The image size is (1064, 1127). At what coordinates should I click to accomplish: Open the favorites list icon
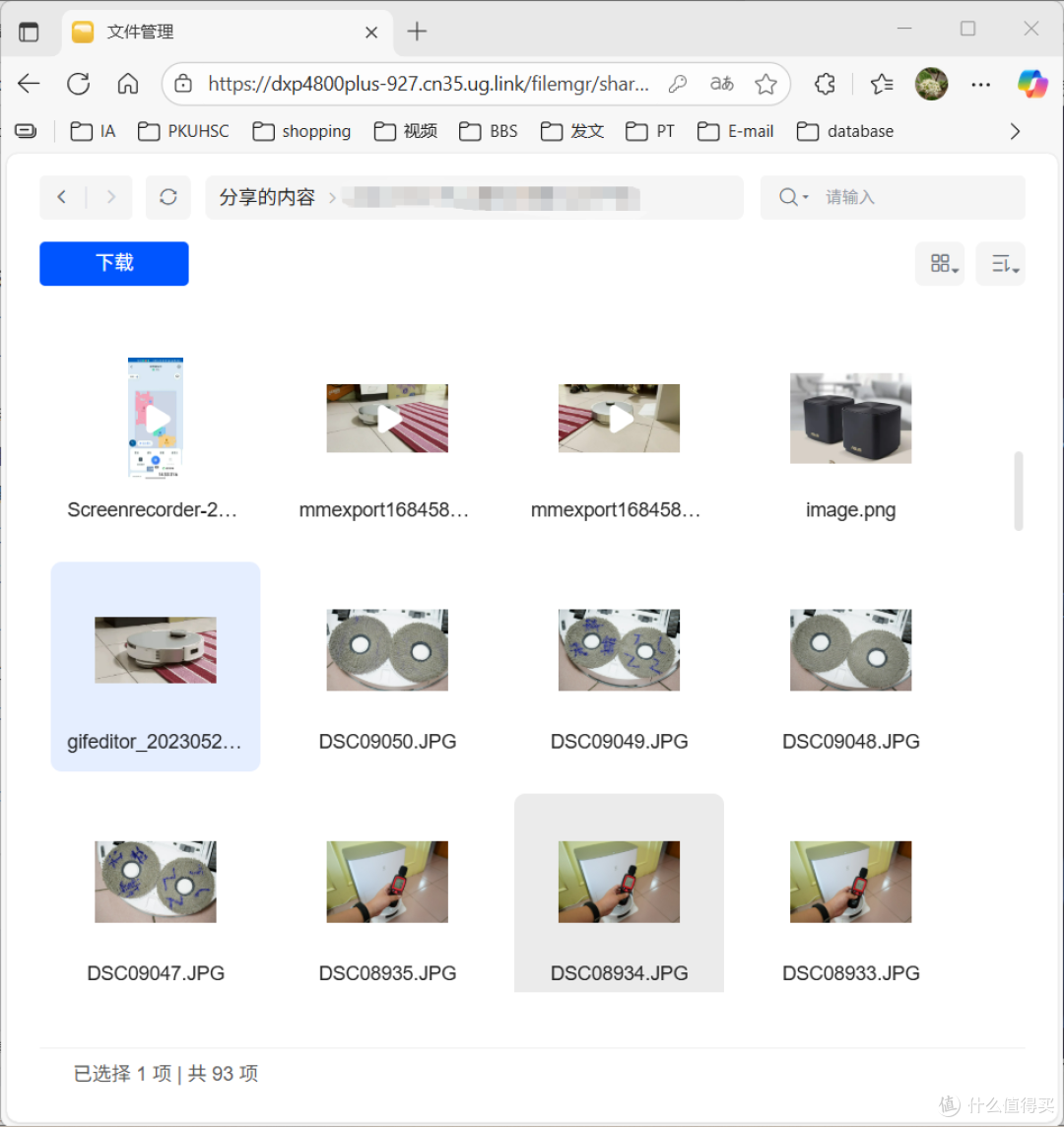pyautogui.click(x=882, y=84)
